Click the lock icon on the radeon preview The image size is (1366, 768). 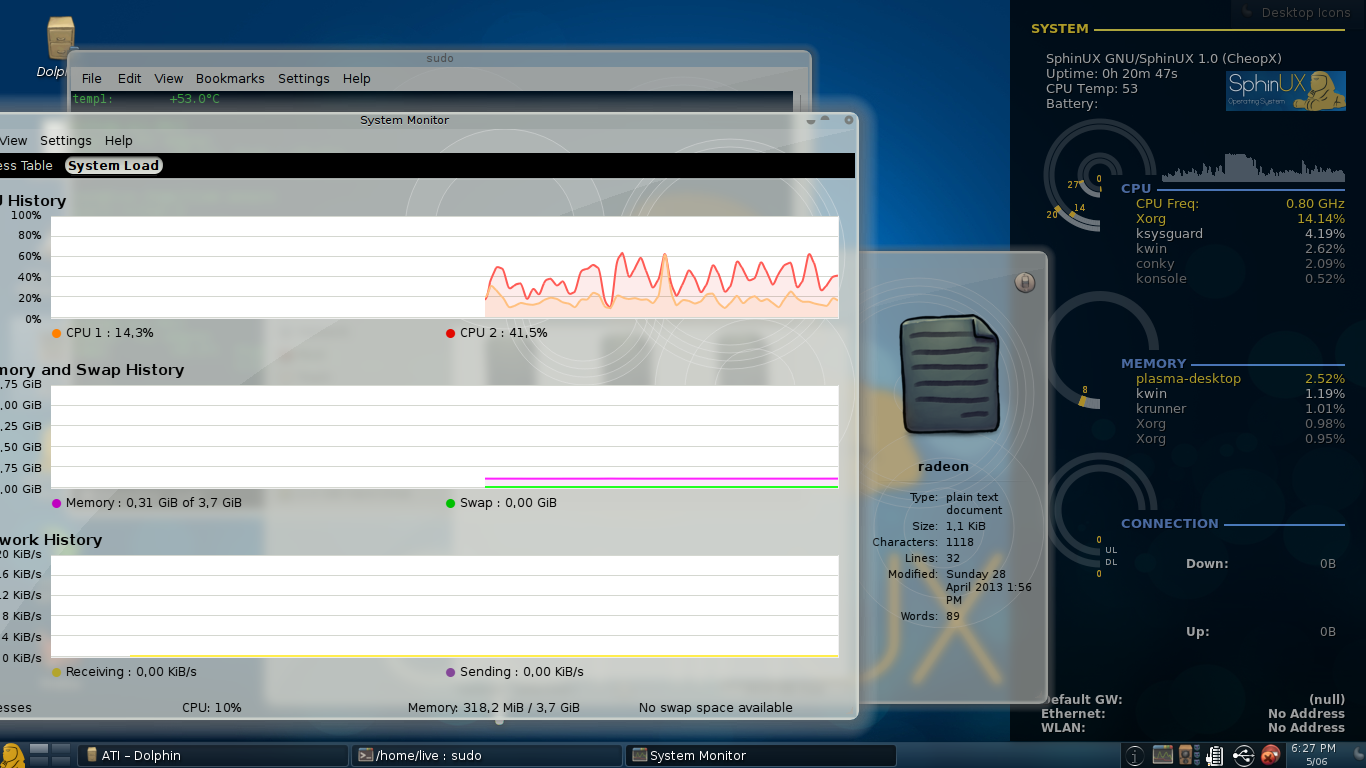[x=1024, y=283]
